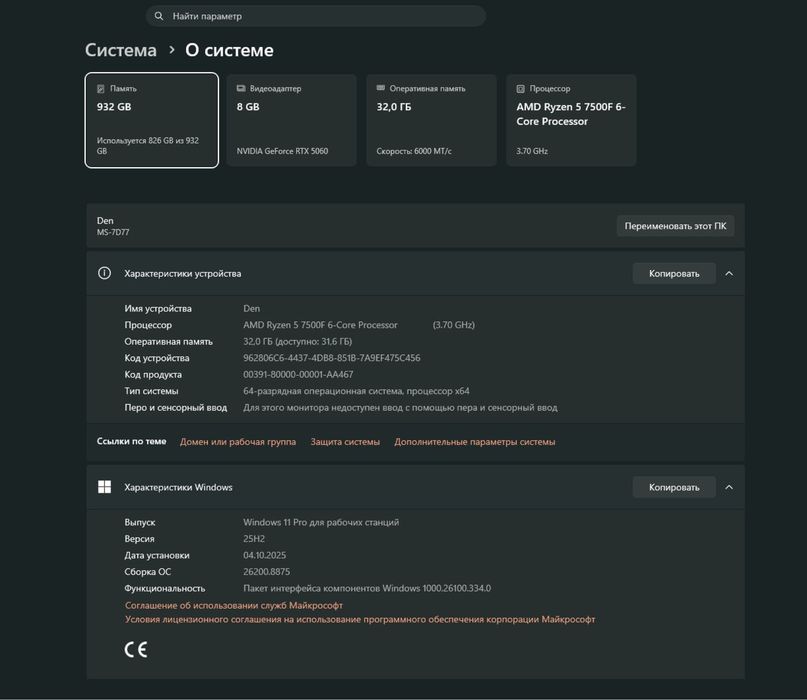Click "Используется 826 GB из 932 GB" text
Viewport: 807px width, 700px height.
click(x=148, y=146)
